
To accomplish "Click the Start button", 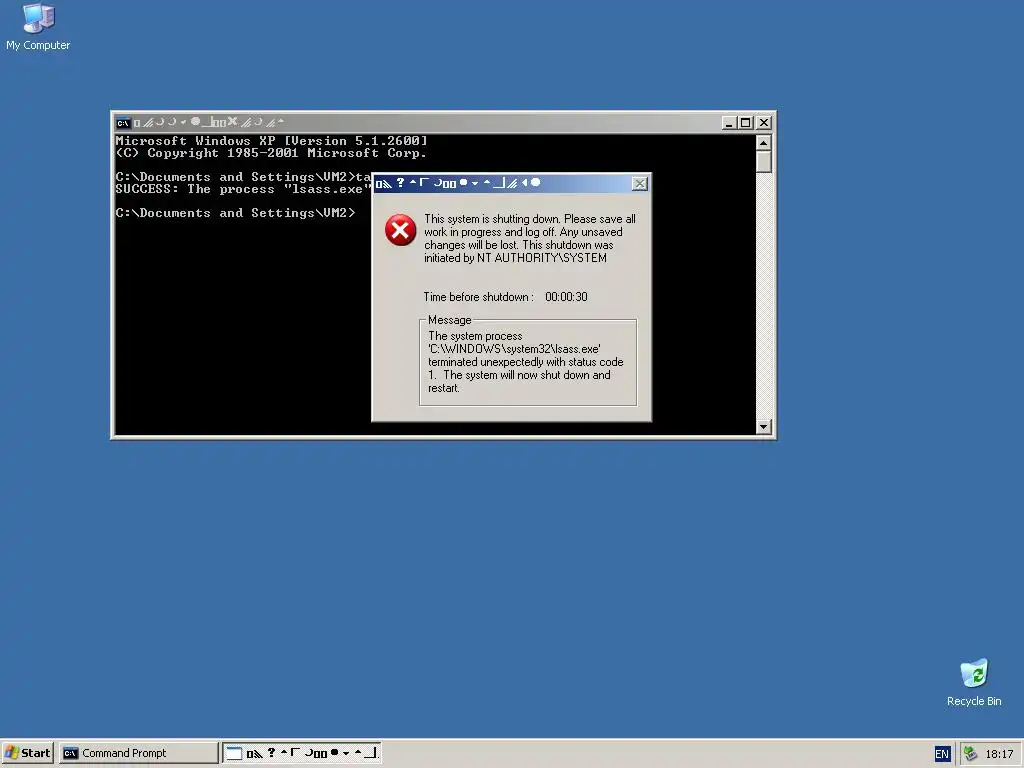I will click(x=27, y=753).
